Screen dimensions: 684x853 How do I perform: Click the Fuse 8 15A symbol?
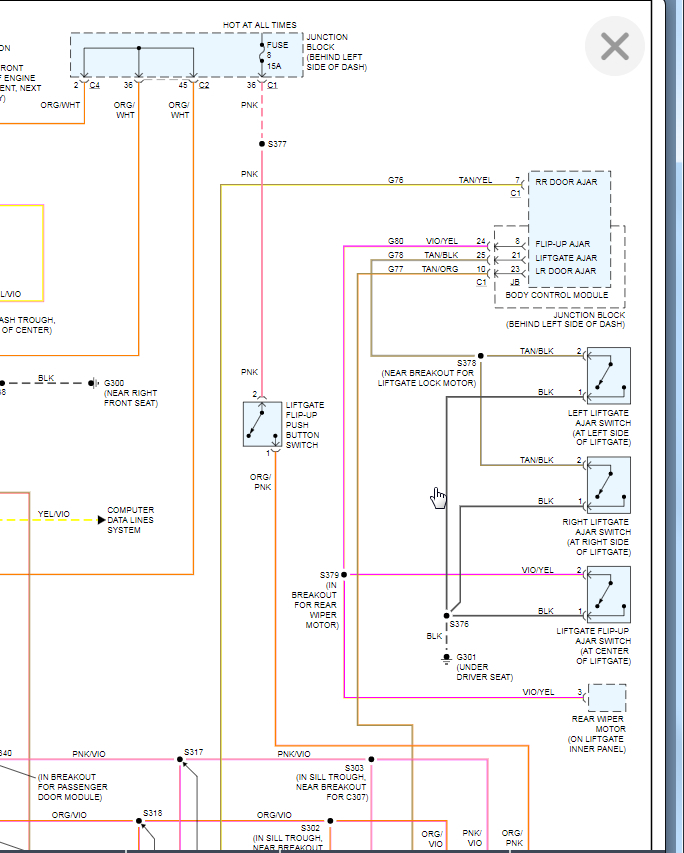(x=262, y=55)
